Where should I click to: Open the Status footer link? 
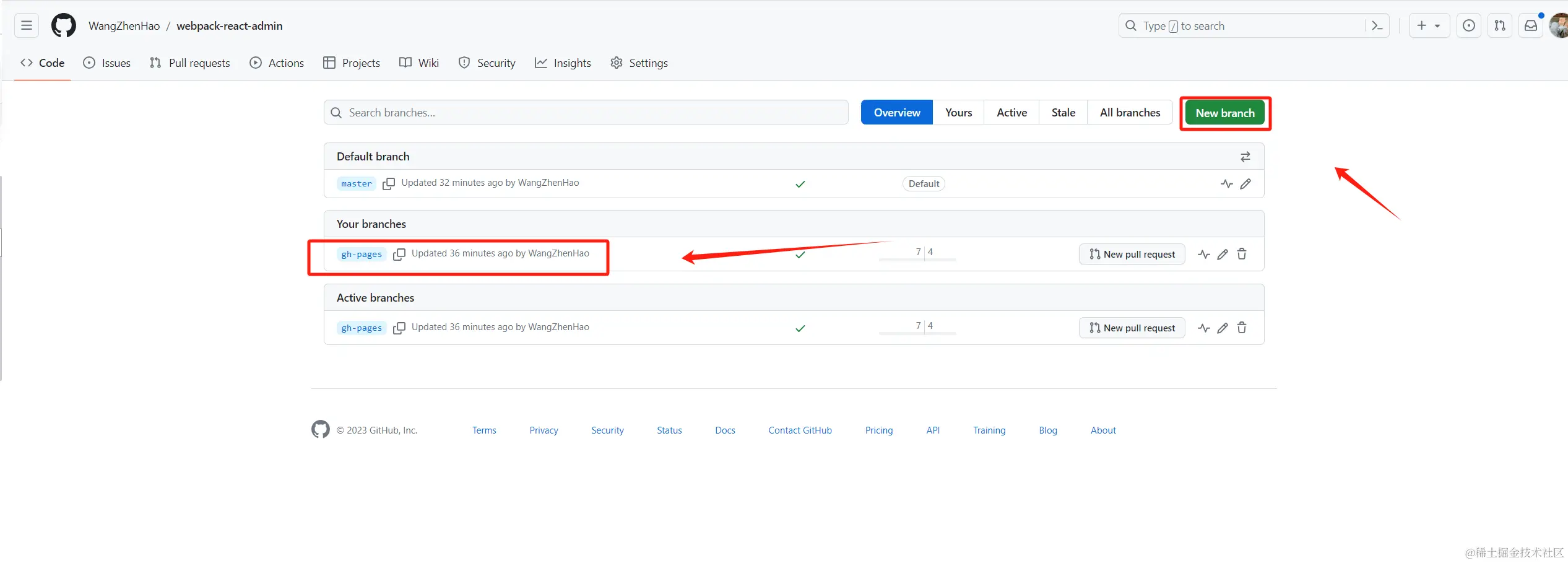(x=669, y=430)
